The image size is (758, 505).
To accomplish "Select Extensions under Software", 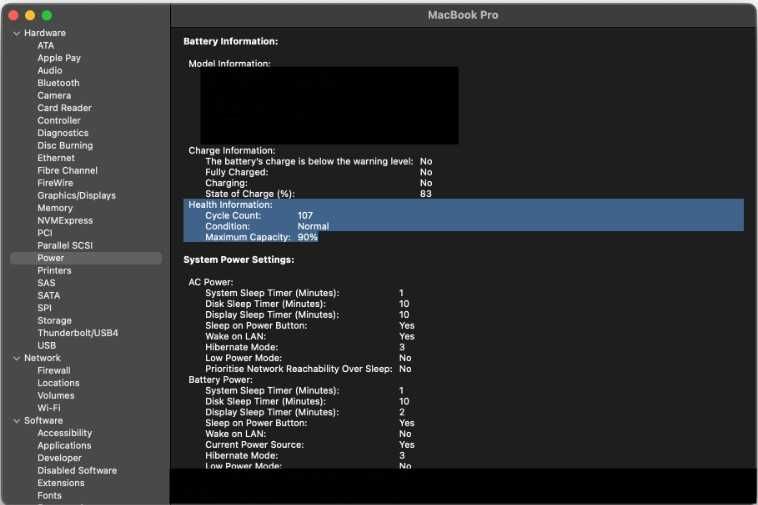I will pos(61,483).
